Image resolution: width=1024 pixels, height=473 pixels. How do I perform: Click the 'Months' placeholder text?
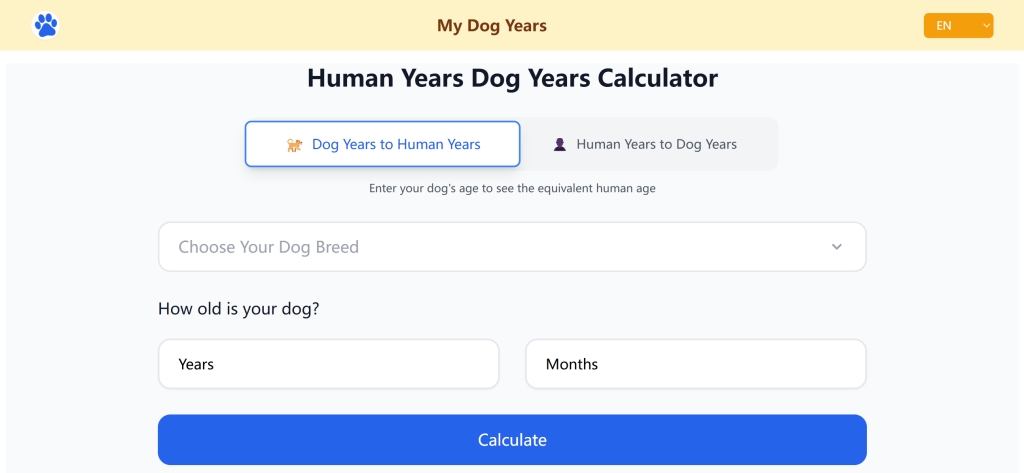(572, 364)
